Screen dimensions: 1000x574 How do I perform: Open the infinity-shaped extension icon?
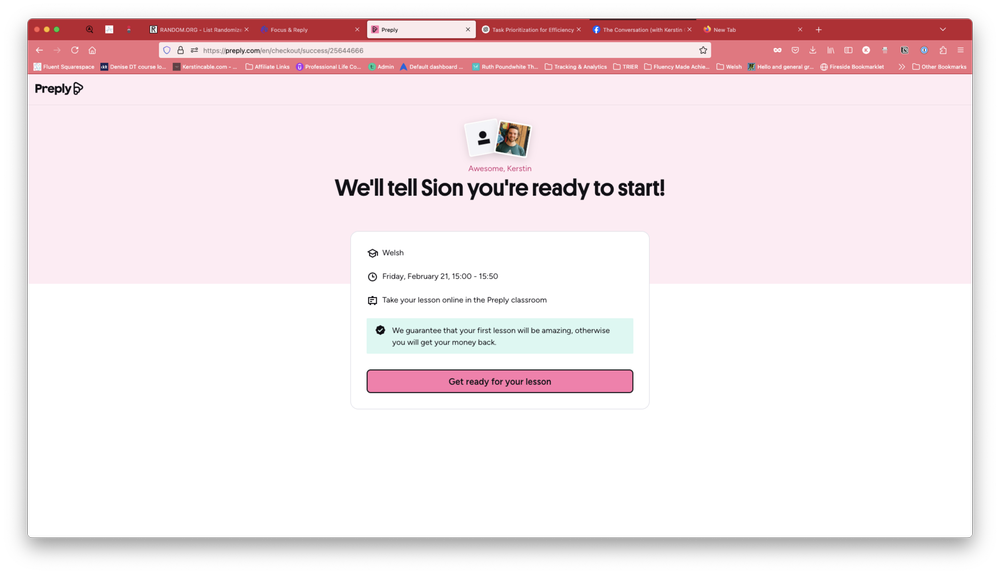[x=777, y=50]
